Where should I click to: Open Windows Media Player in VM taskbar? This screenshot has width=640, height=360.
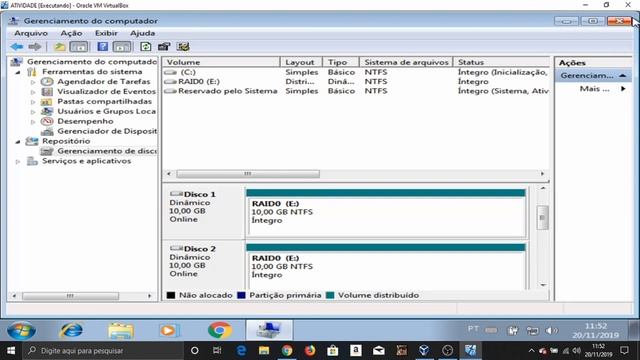[x=168, y=330]
